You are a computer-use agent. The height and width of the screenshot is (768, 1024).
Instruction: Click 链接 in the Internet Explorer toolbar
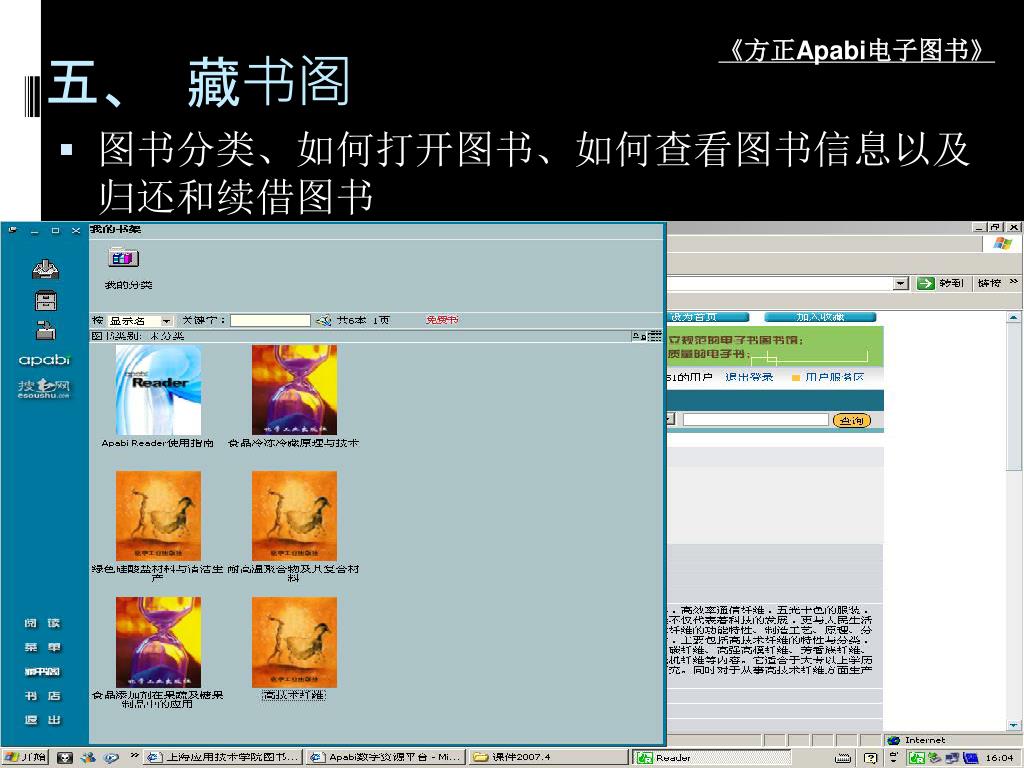(x=989, y=283)
